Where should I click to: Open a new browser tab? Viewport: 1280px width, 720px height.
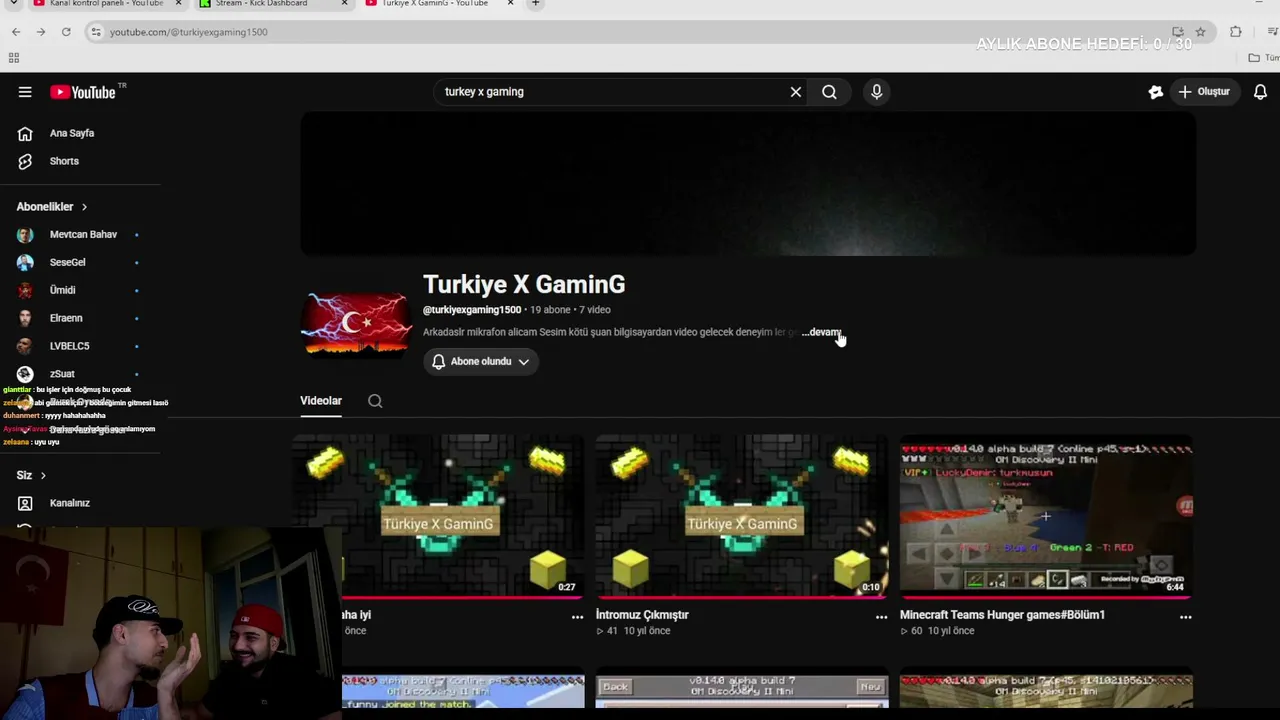[535, 4]
